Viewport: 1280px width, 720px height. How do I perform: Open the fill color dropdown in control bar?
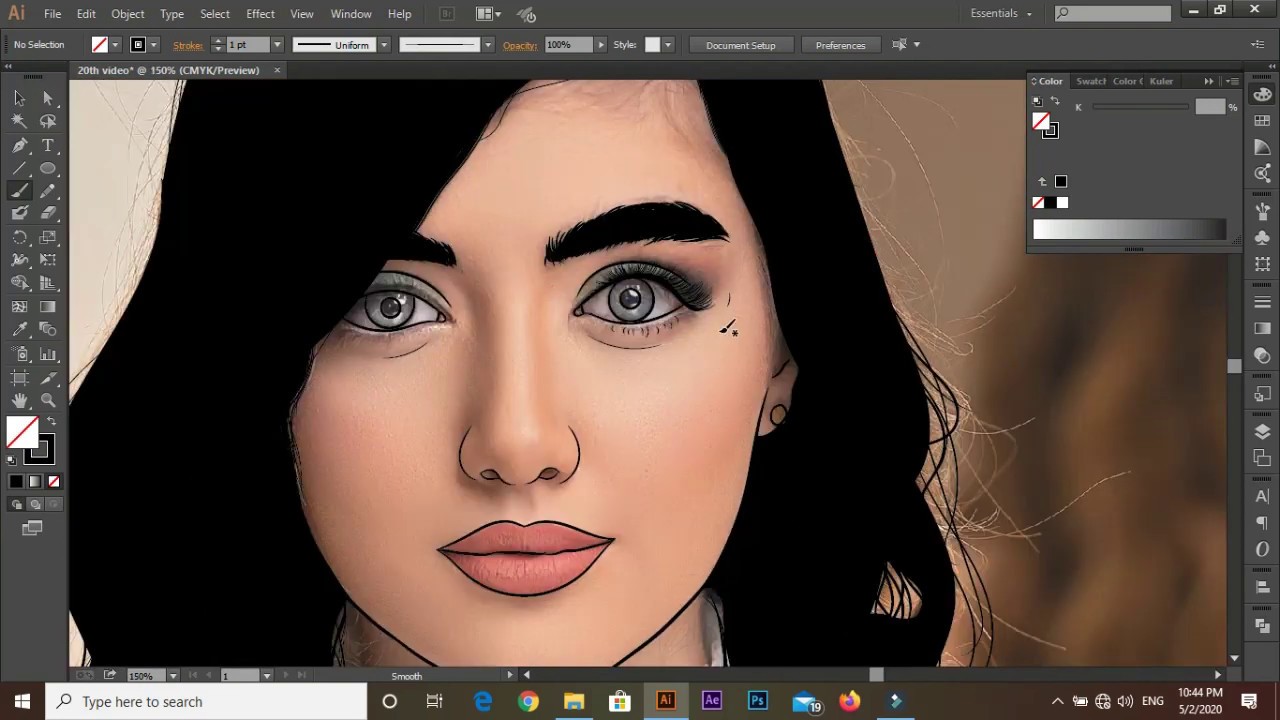[115, 45]
